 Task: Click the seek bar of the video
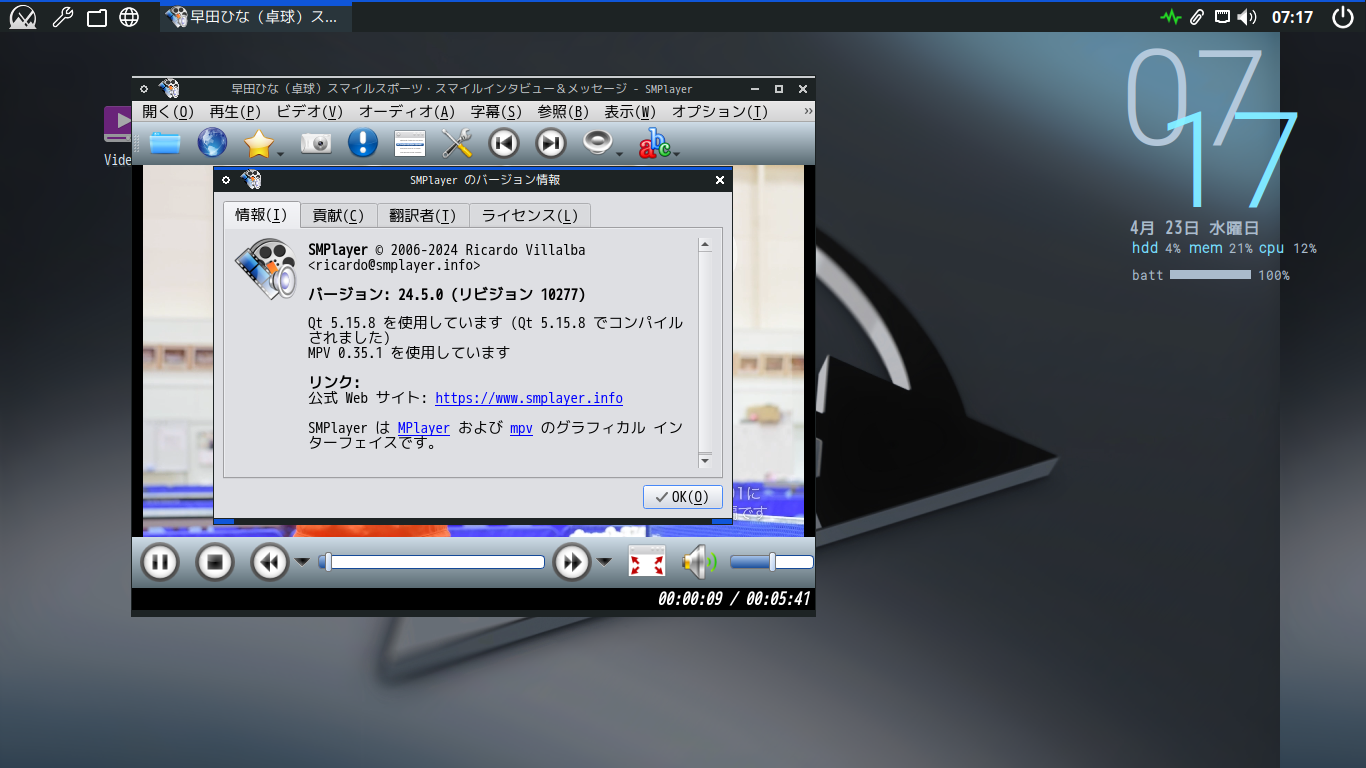click(431, 562)
